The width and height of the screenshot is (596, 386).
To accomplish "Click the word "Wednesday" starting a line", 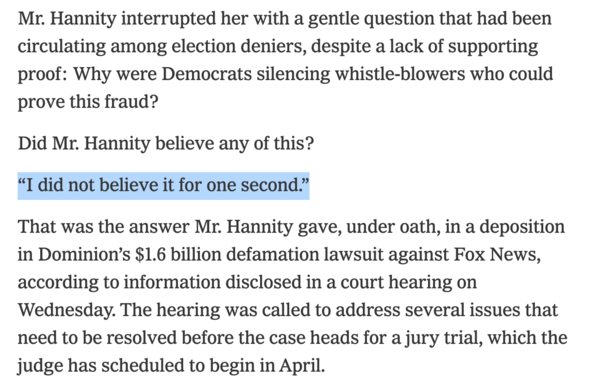I will pos(65,310).
